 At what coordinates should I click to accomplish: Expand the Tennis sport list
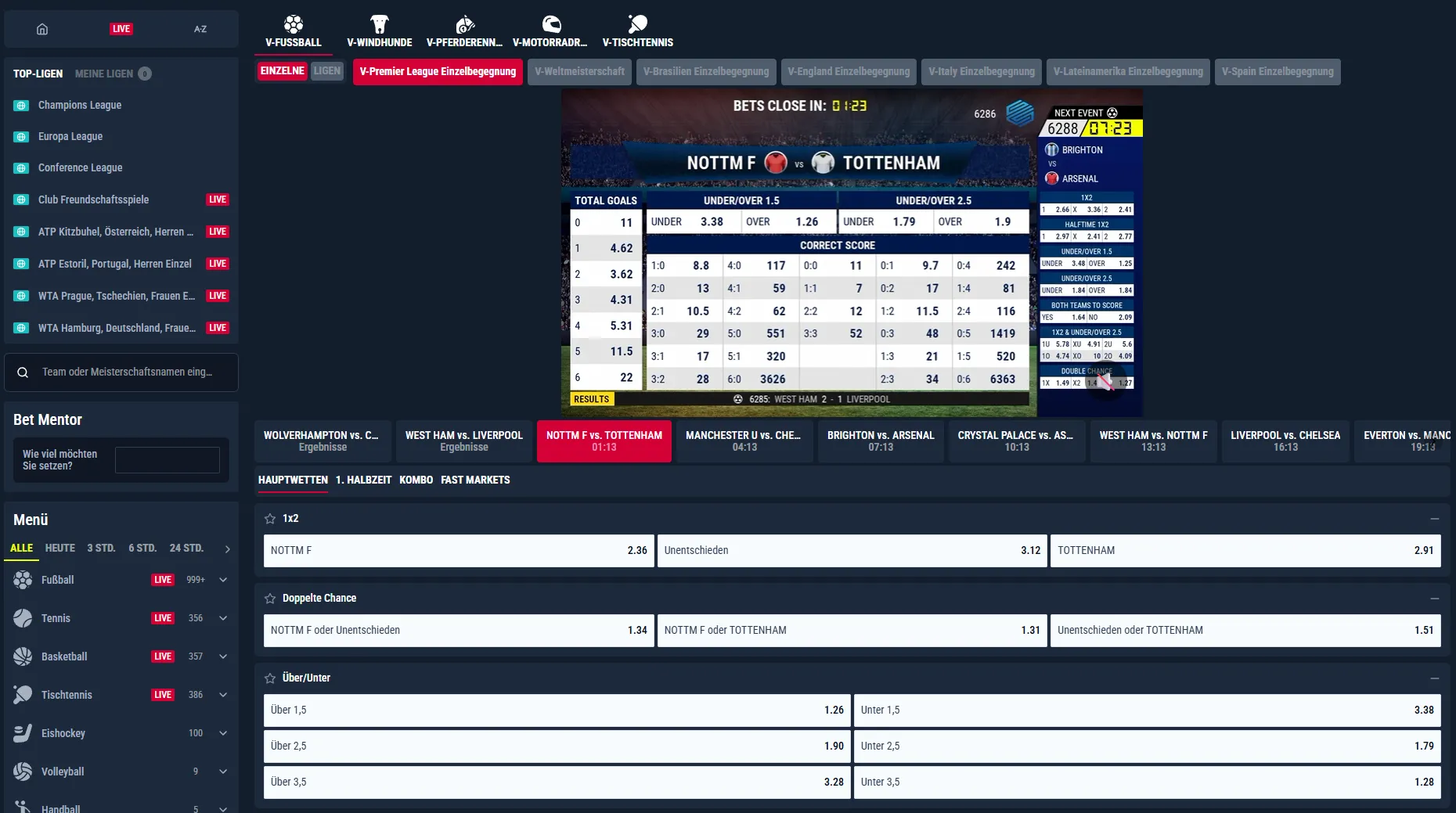pyautogui.click(x=223, y=618)
